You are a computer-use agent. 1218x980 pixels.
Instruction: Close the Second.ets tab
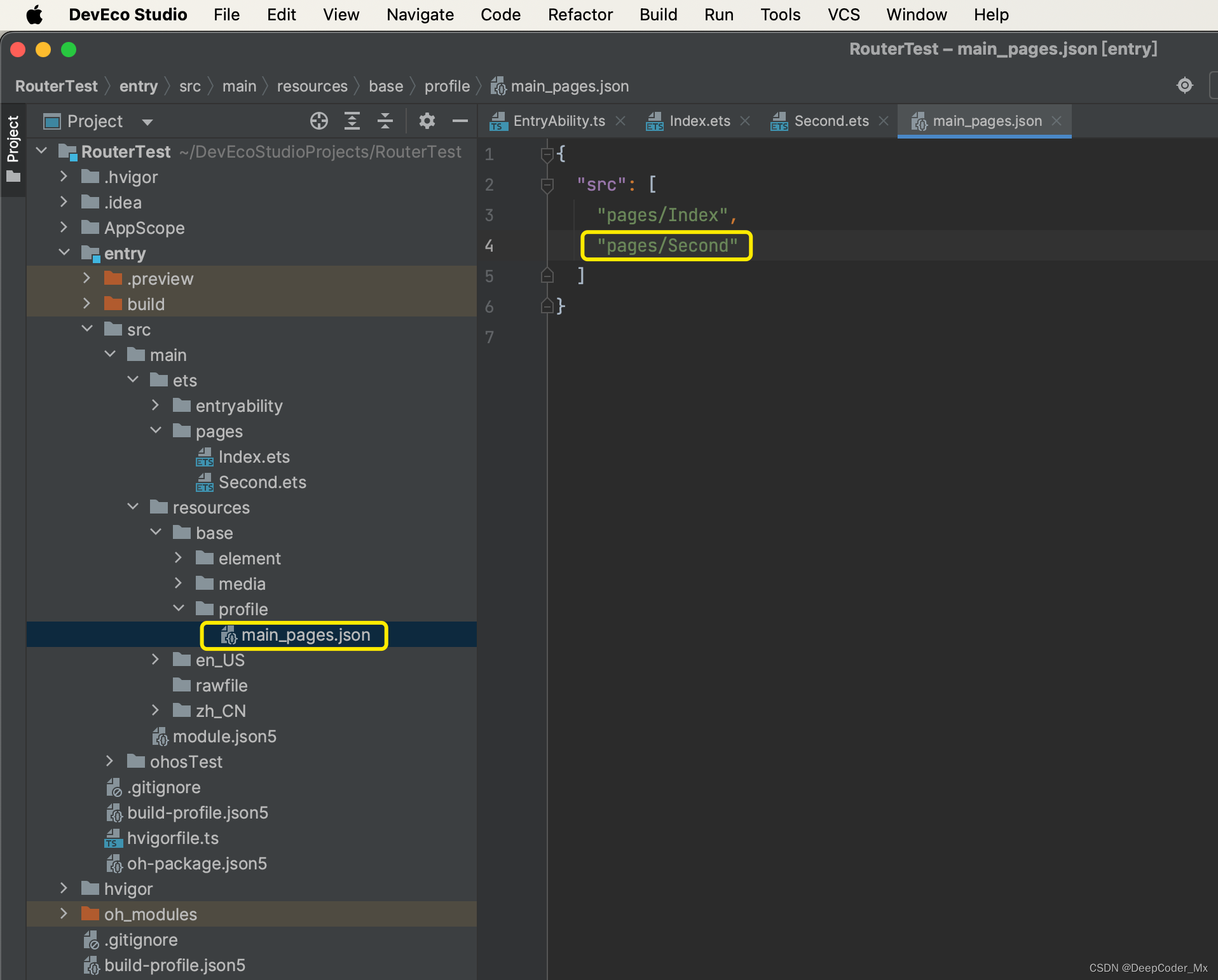coord(884,121)
